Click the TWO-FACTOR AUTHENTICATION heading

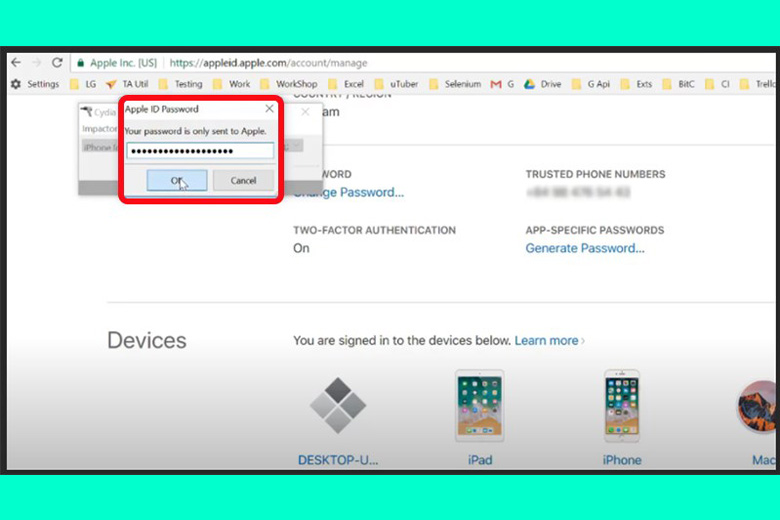coord(375,230)
